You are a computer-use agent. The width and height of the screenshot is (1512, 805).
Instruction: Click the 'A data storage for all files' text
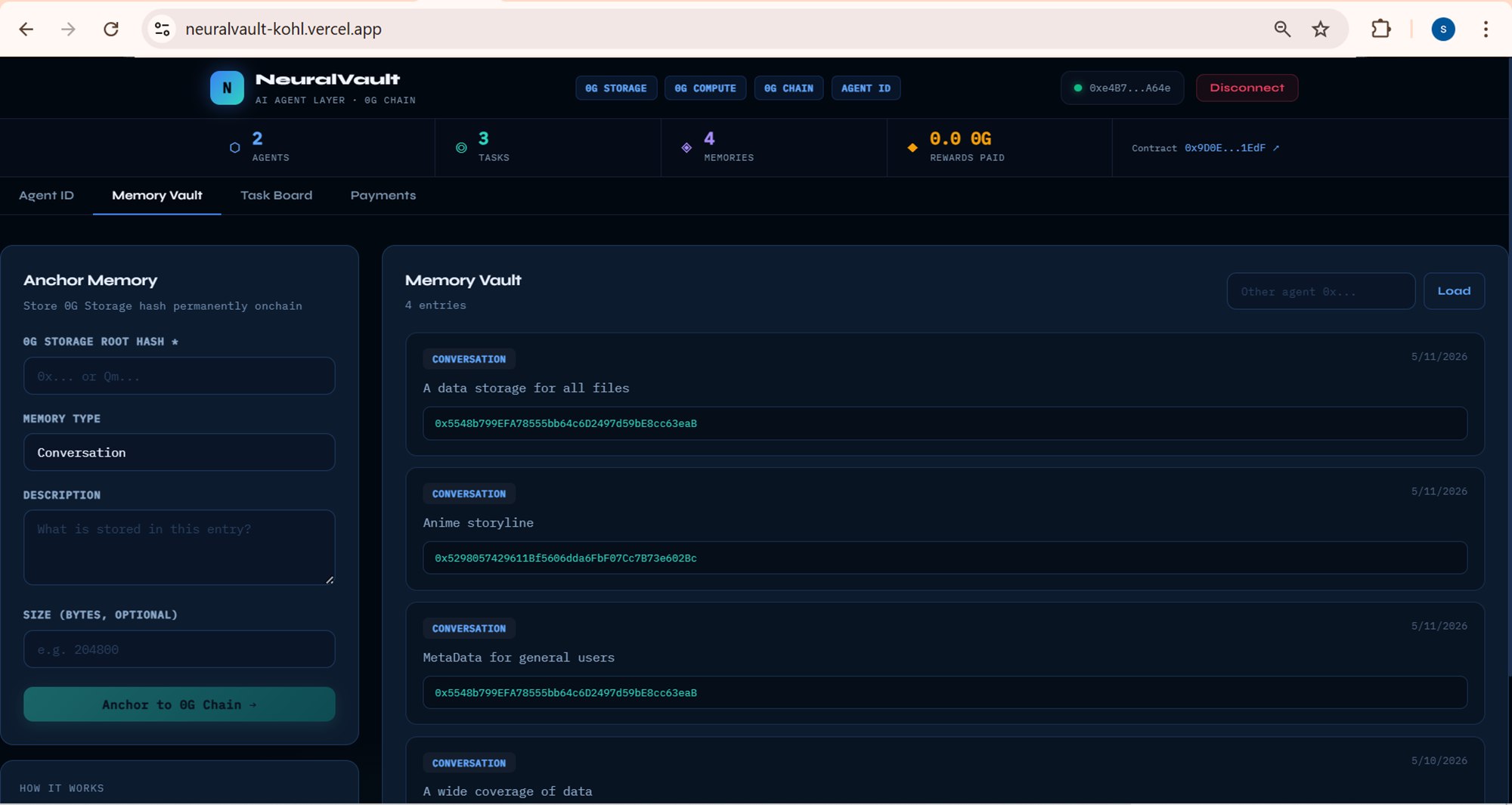coord(526,388)
